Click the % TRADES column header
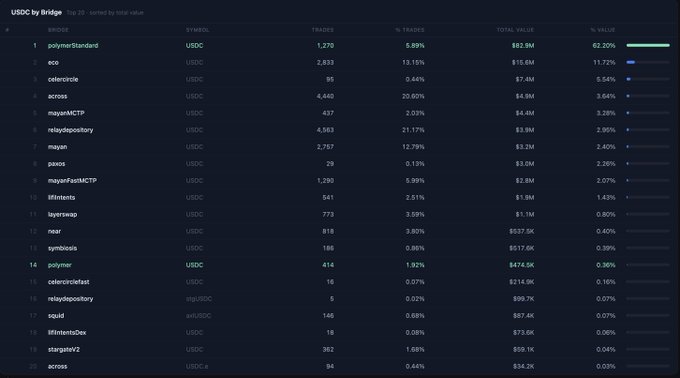The height and width of the screenshot is (378, 680). click(x=410, y=30)
